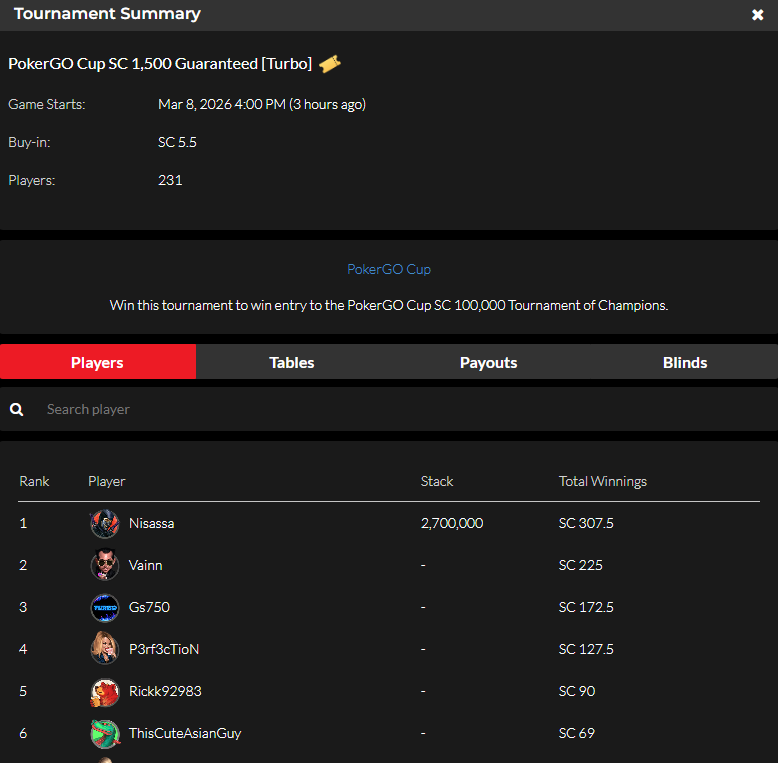778x763 pixels.
Task: Select player name Vainn
Action: coord(145,565)
